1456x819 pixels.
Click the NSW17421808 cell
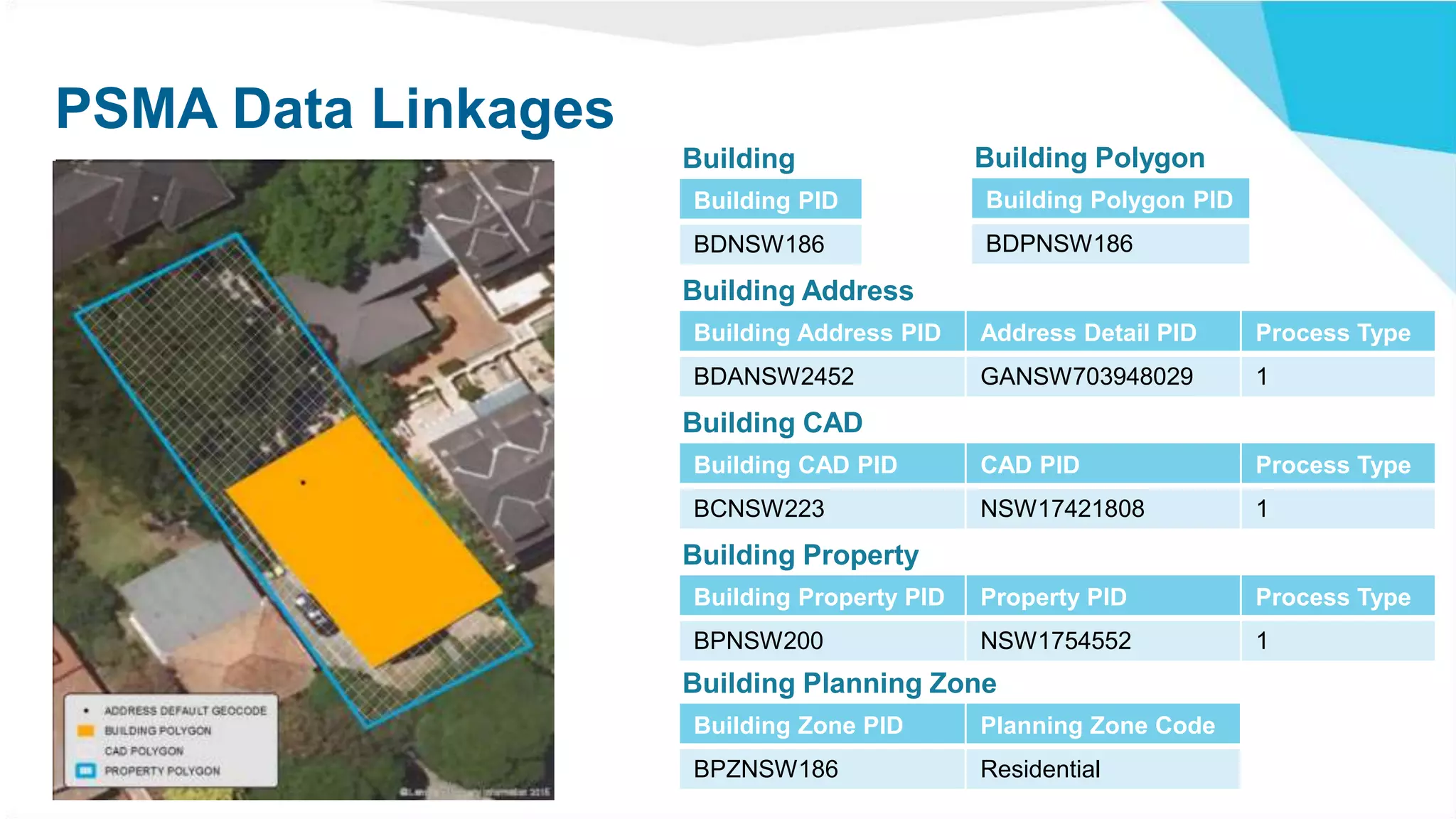point(1103,508)
